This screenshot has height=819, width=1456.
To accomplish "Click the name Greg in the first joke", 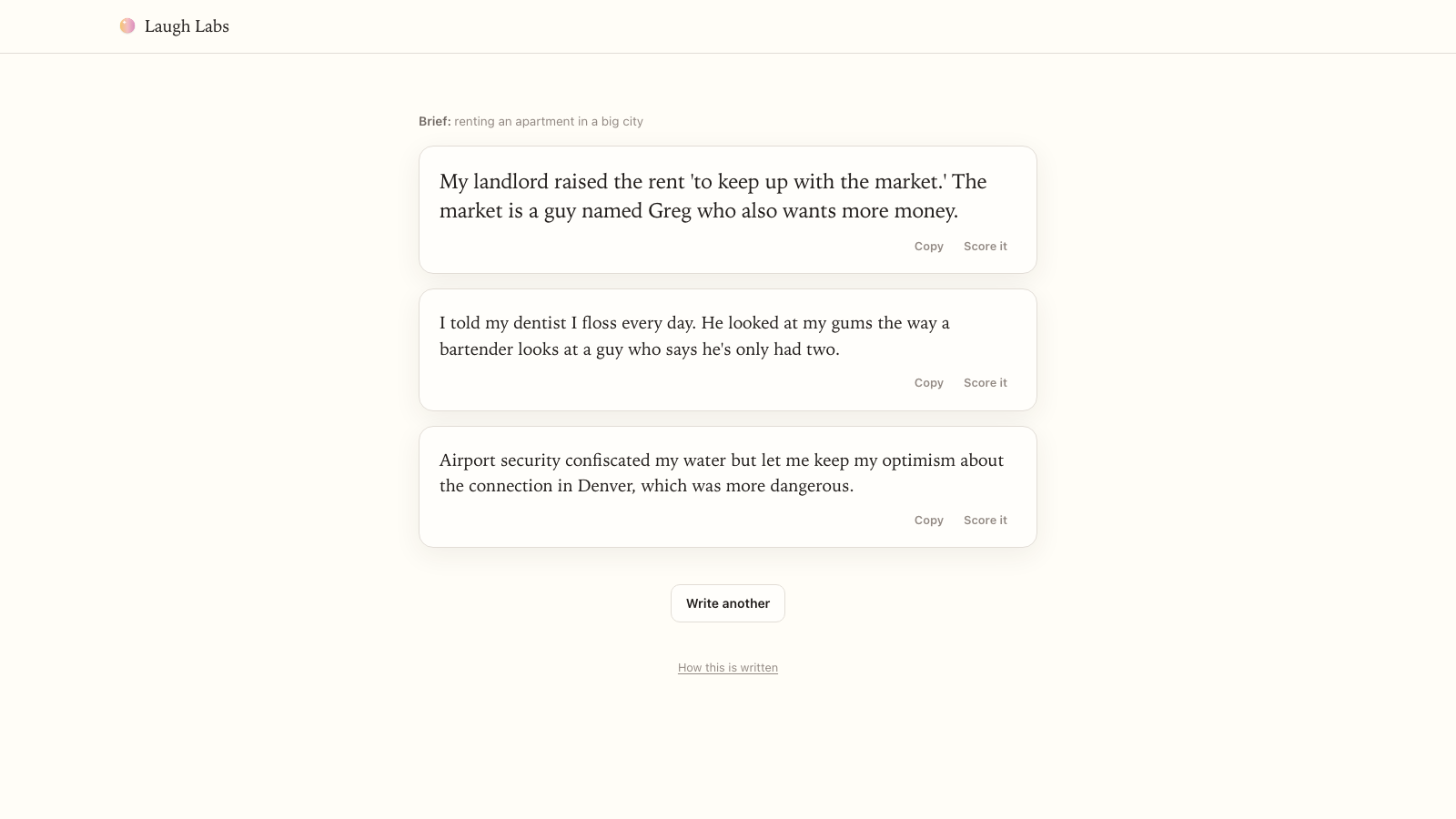I will tap(670, 211).
